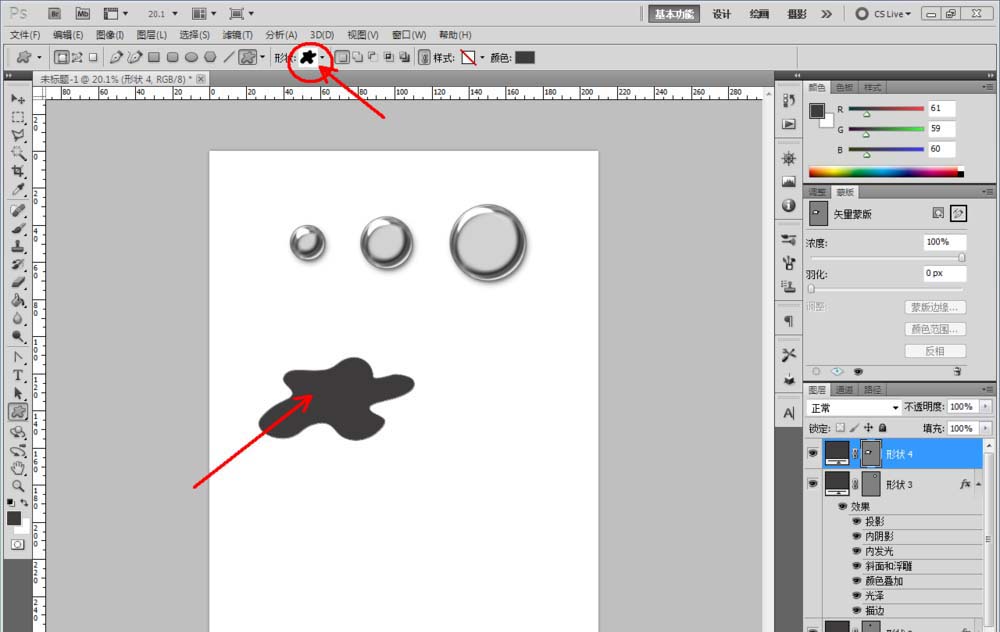The height and width of the screenshot is (632, 1000).
Task: Open the 滤镜(T) menu
Action: point(237,34)
